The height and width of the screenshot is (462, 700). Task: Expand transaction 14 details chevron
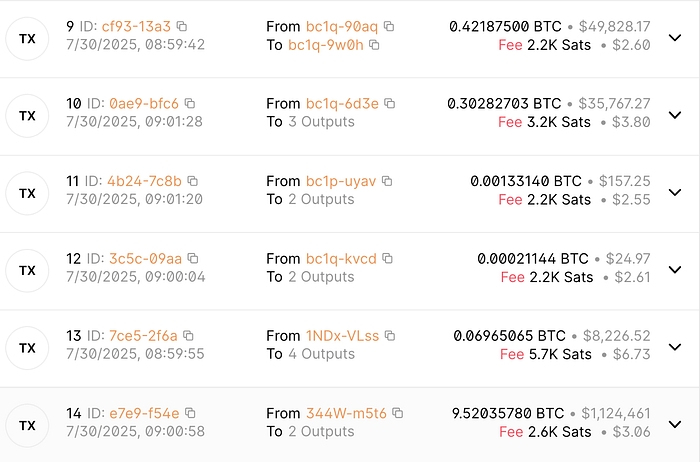click(x=675, y=424)
